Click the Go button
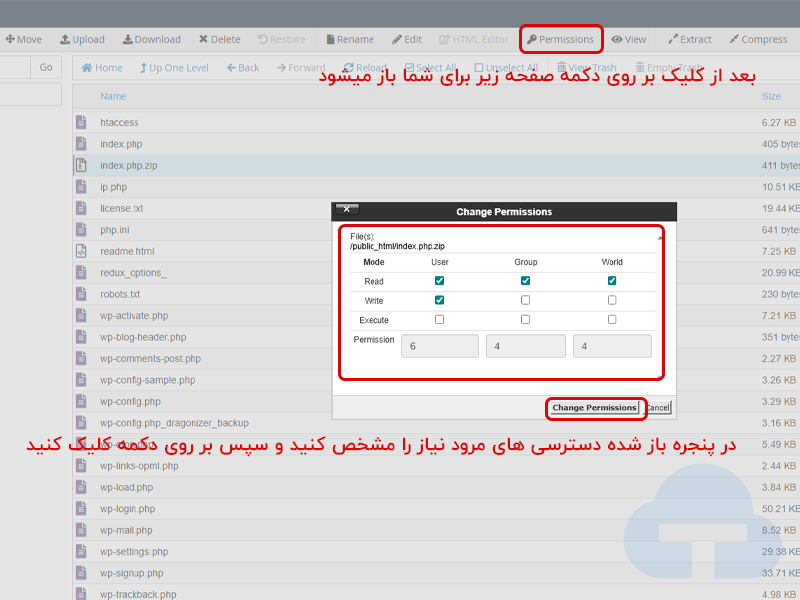 click(46, 67)
